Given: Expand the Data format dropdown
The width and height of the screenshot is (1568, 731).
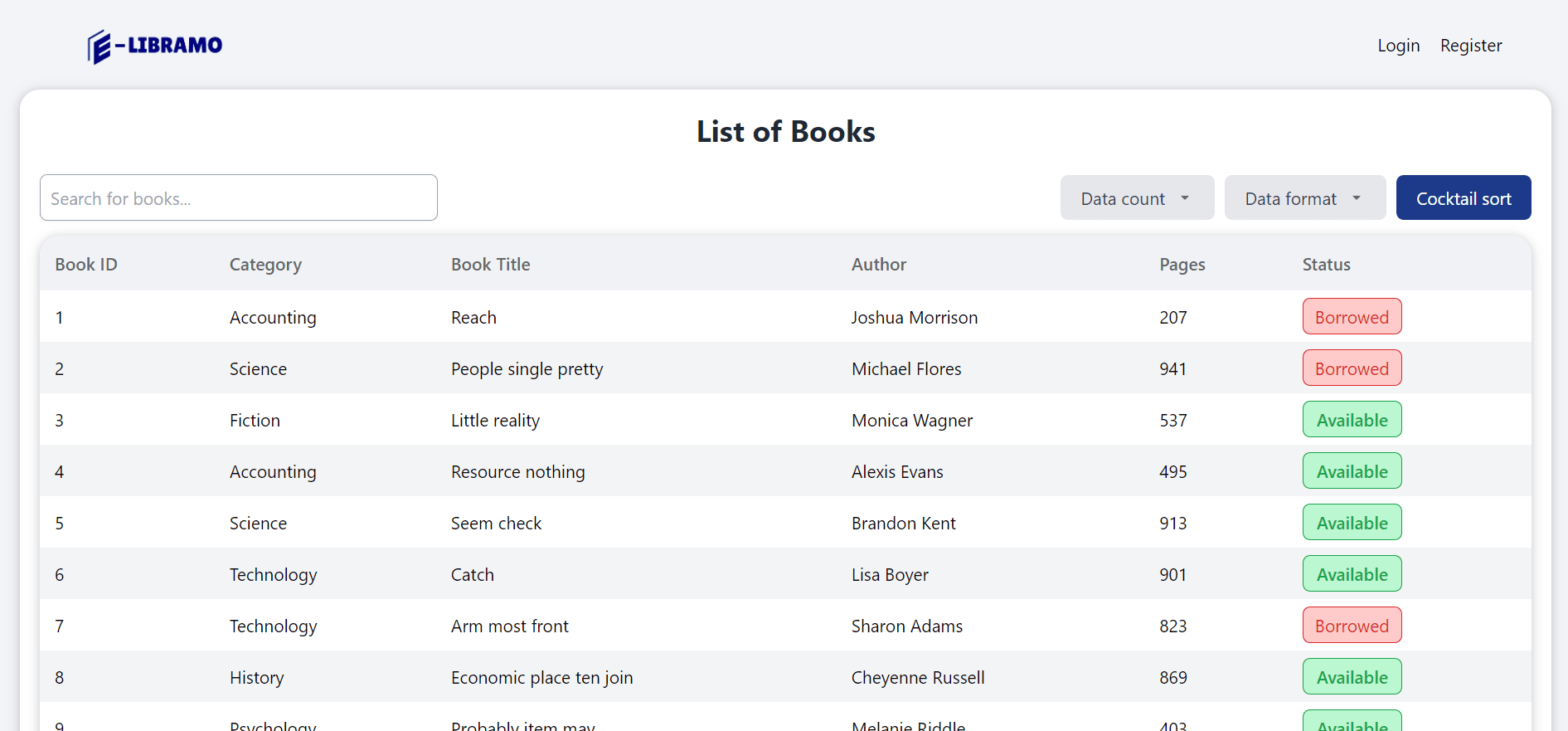Looking at the screenshot, I should (1303, 198).
